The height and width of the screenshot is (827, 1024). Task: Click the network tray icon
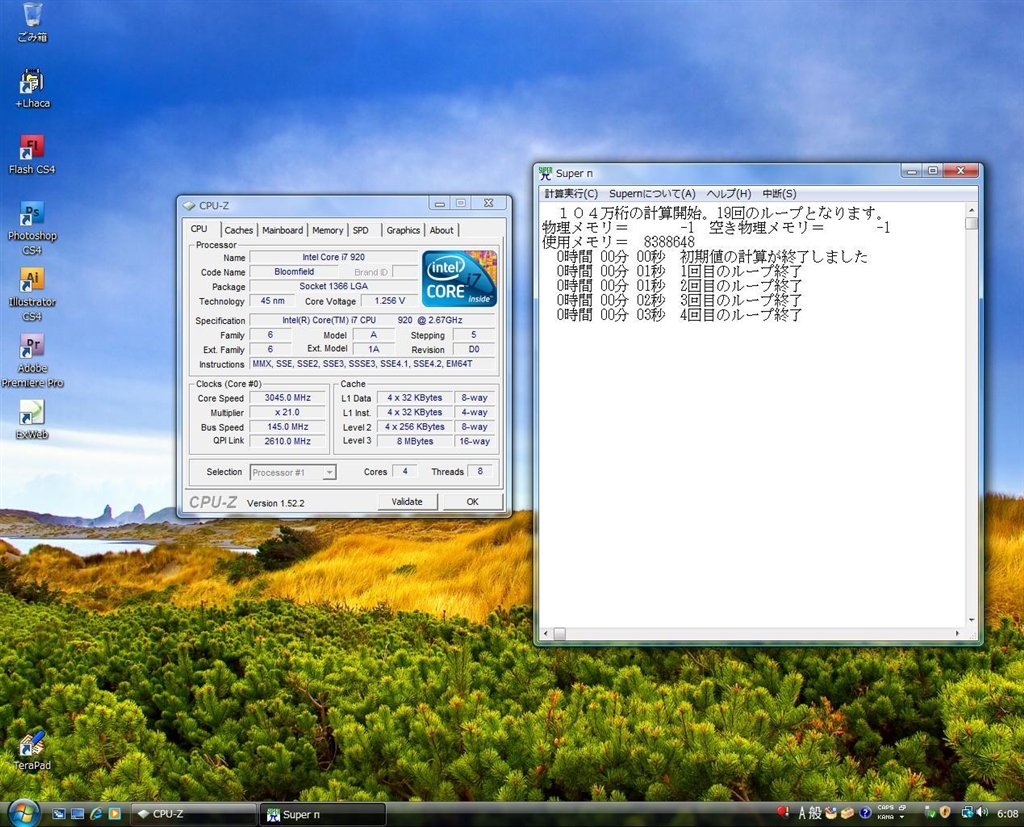tap(967, 813)
